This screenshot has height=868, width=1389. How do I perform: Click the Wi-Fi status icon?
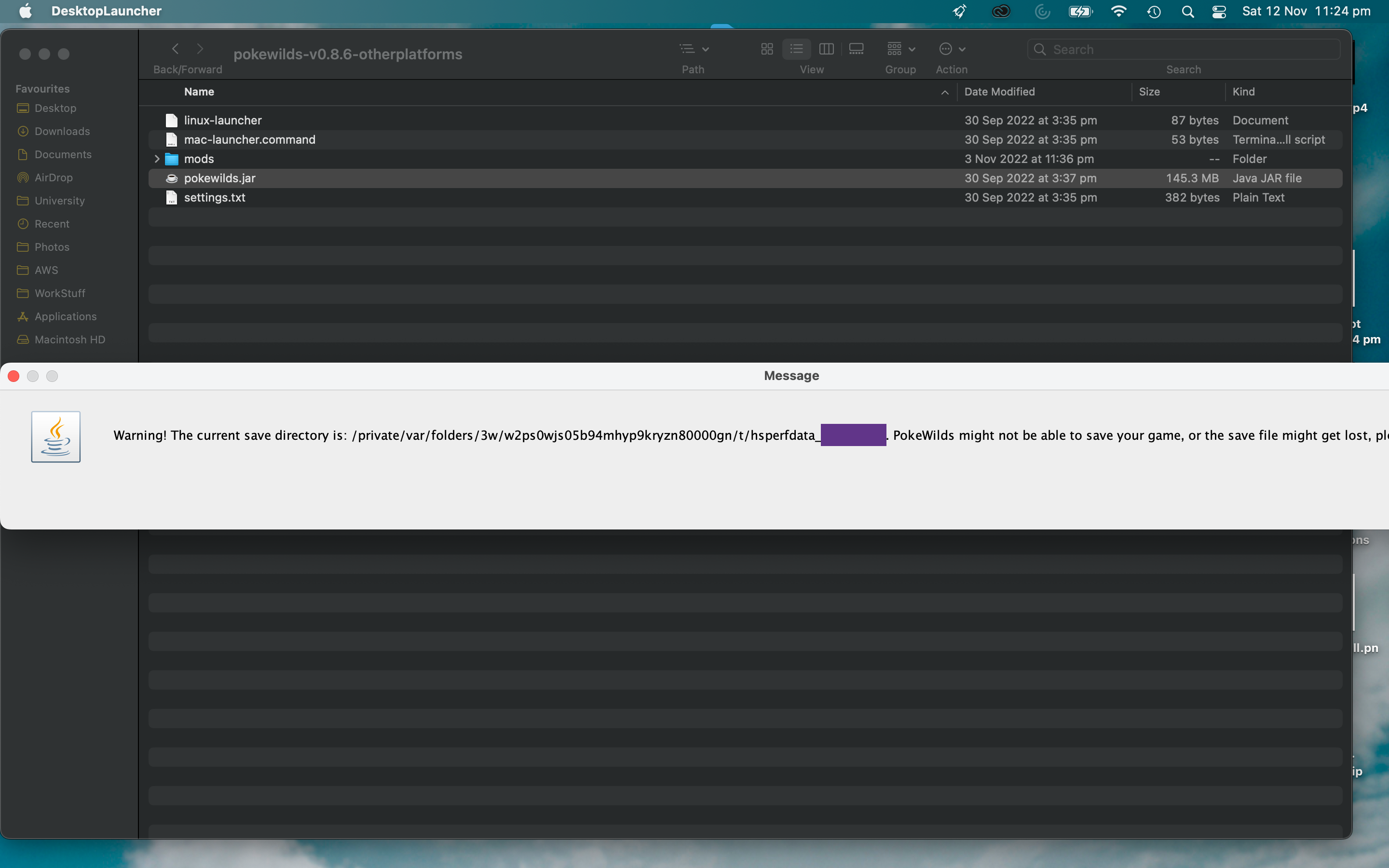[x=1118, y=11]
